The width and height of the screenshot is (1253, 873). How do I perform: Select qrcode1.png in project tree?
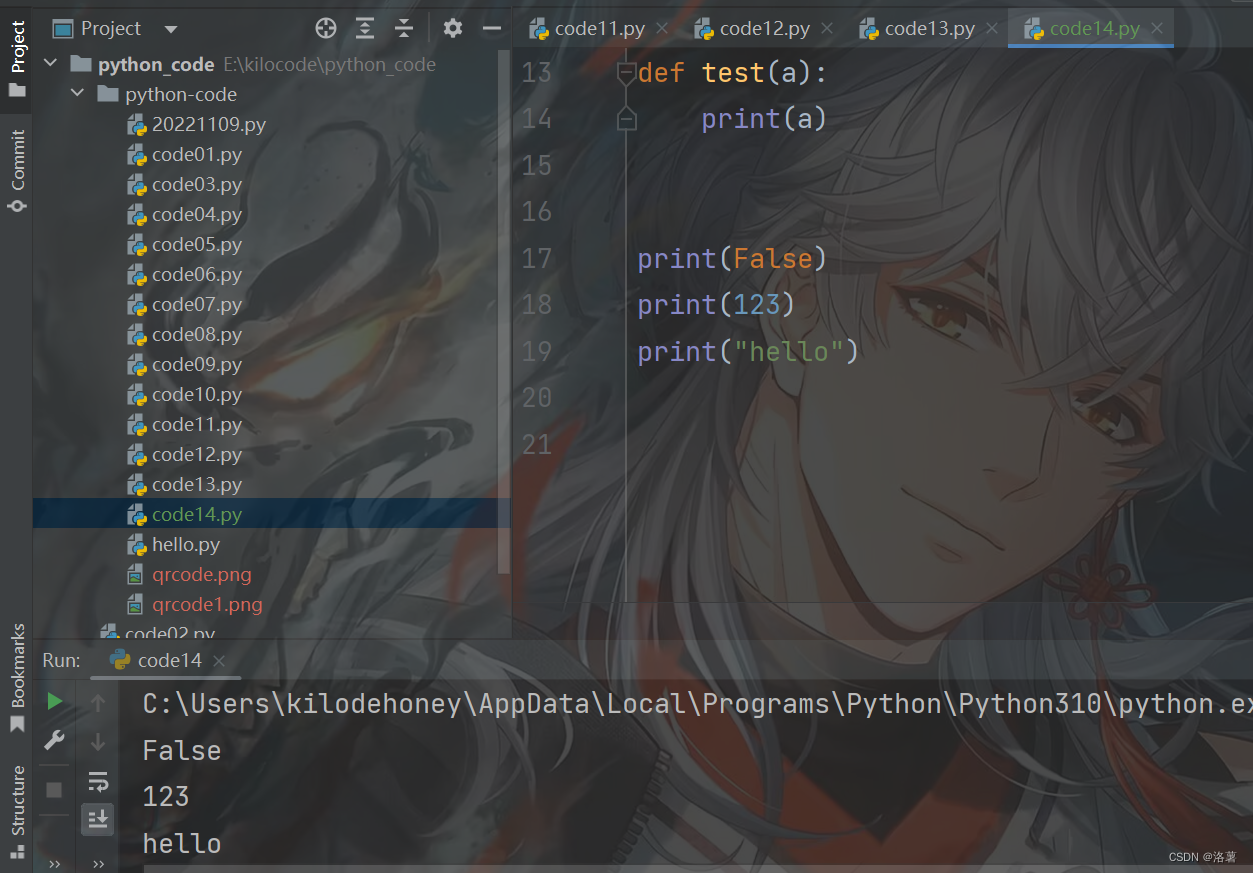pyautogui.click(x=195, y=604)
